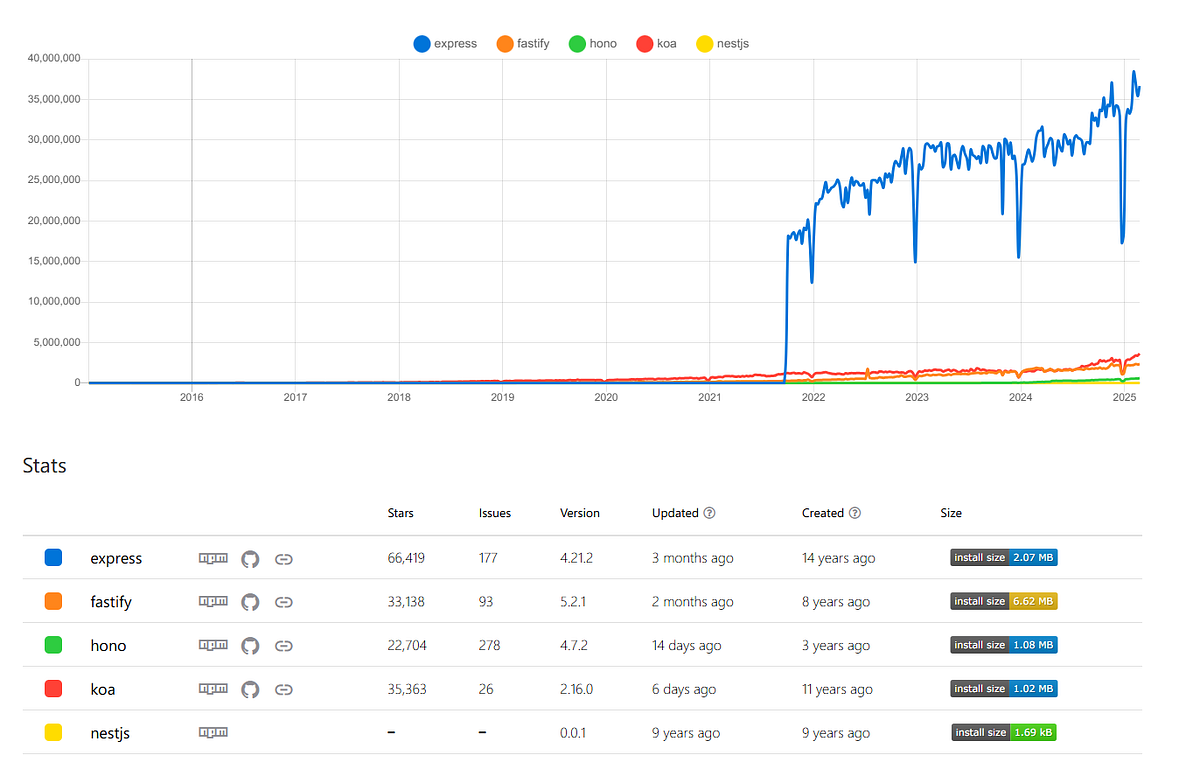Open fastify on the npm registry
The image size is (1200, 778).
[213, 601]
